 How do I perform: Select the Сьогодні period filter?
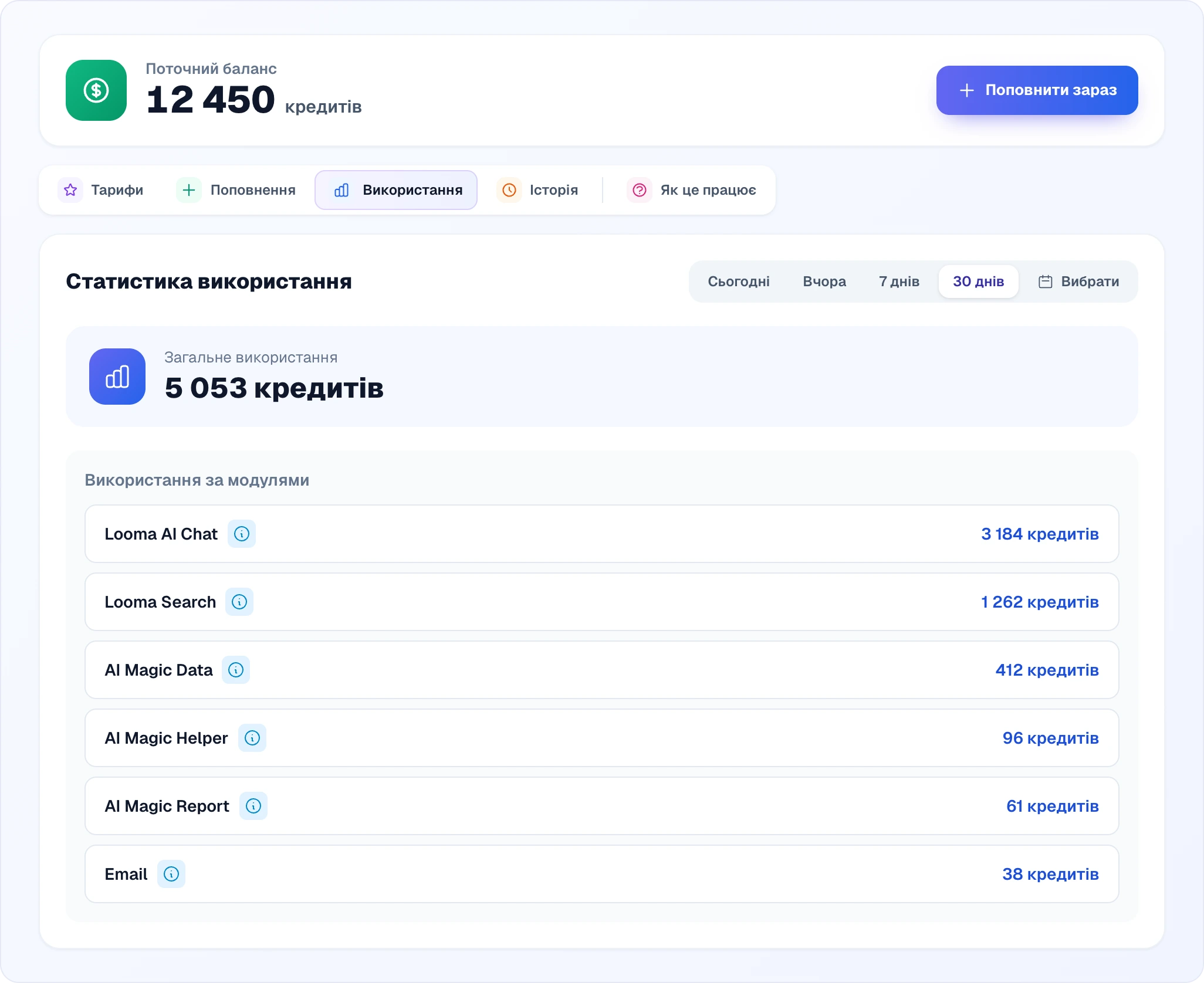click(x=739, y=282)
